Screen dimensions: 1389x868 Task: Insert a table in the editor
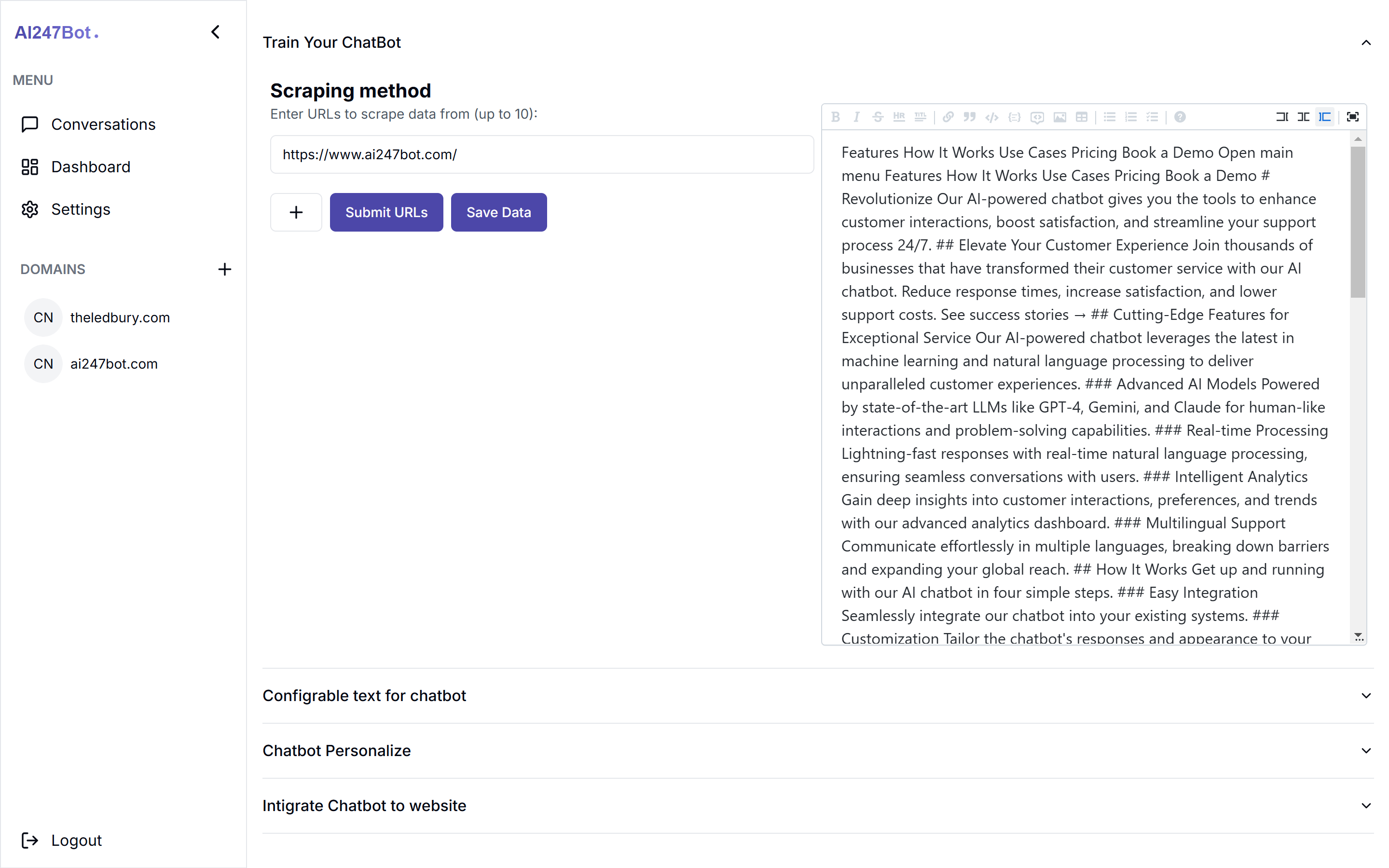[x=1081, y=117]
